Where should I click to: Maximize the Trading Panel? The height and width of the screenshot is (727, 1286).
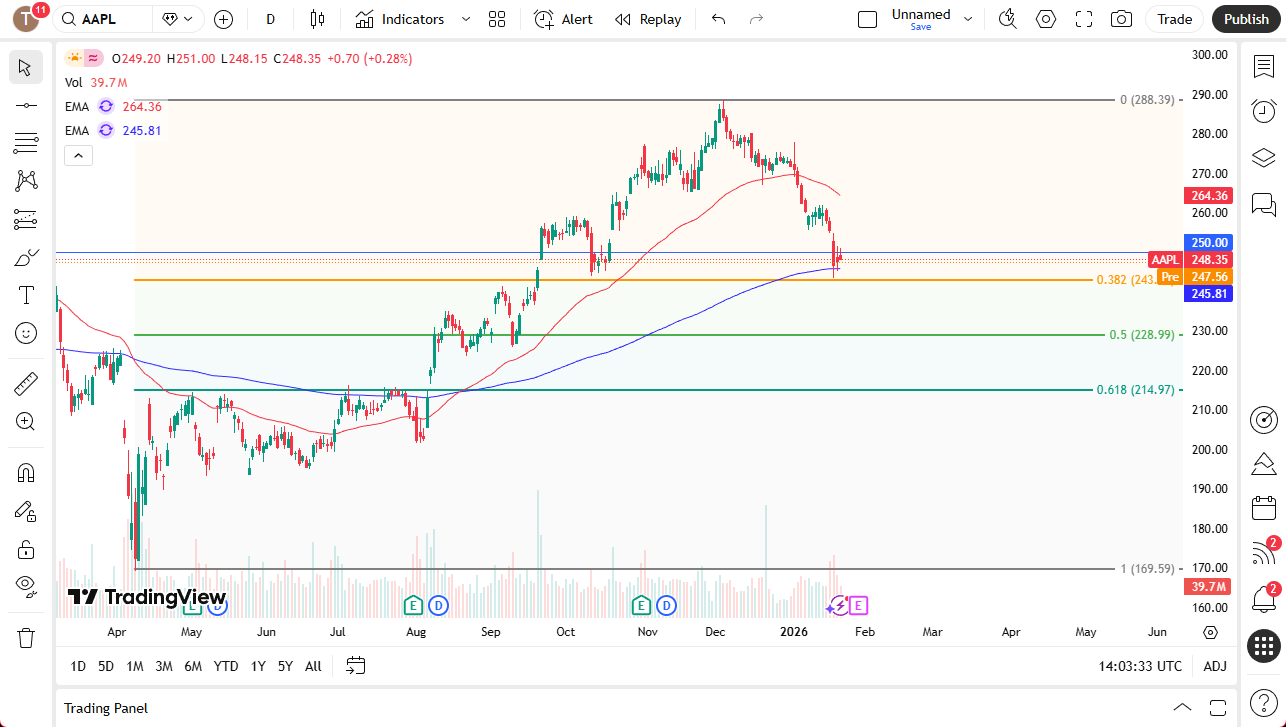tap(1220, 708)
